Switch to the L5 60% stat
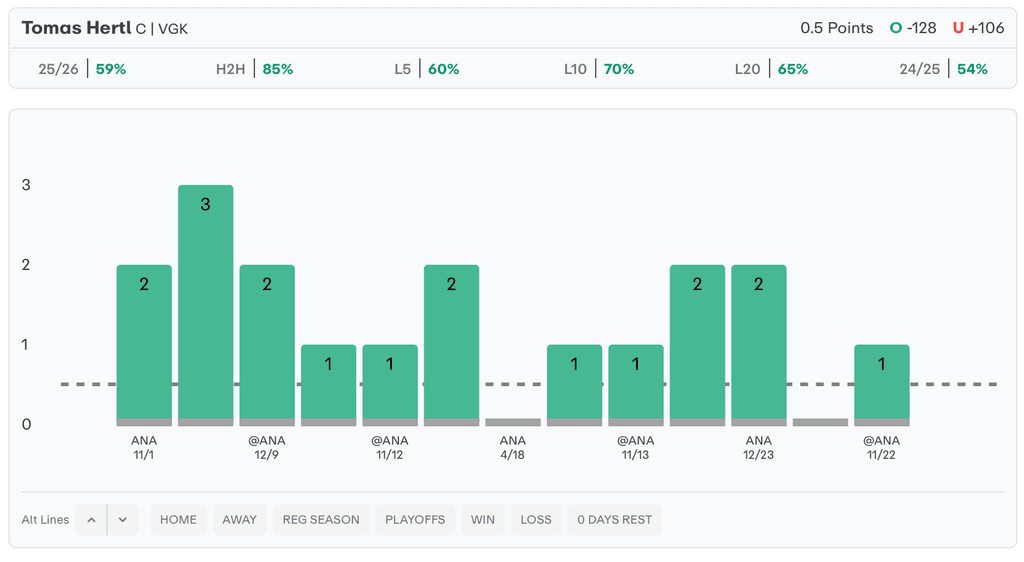Viewport: 1024px width, 562px height. point(426,69)
